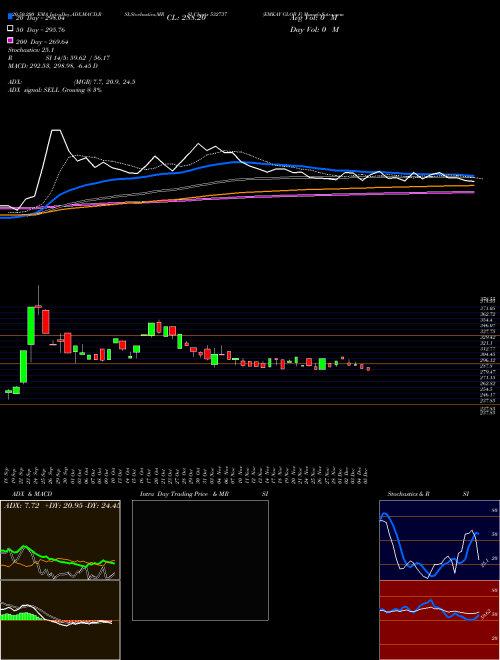Screen dimensions: 500x660
Task: Click the '254.5' price axis label
Action: [487, 389]
